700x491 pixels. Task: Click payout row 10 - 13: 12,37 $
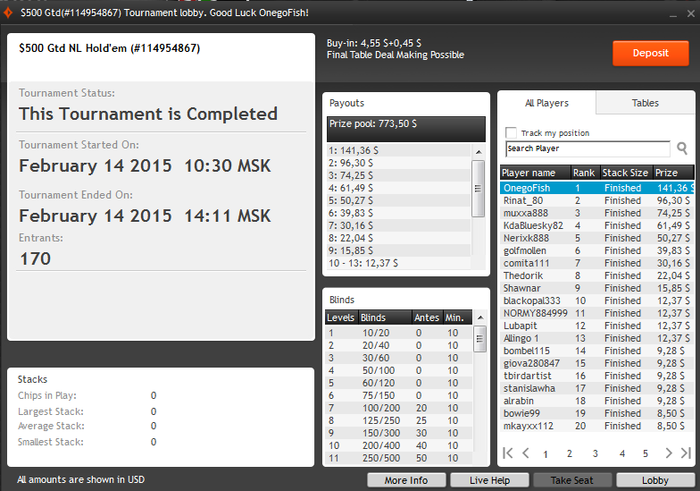coord(399,263)
